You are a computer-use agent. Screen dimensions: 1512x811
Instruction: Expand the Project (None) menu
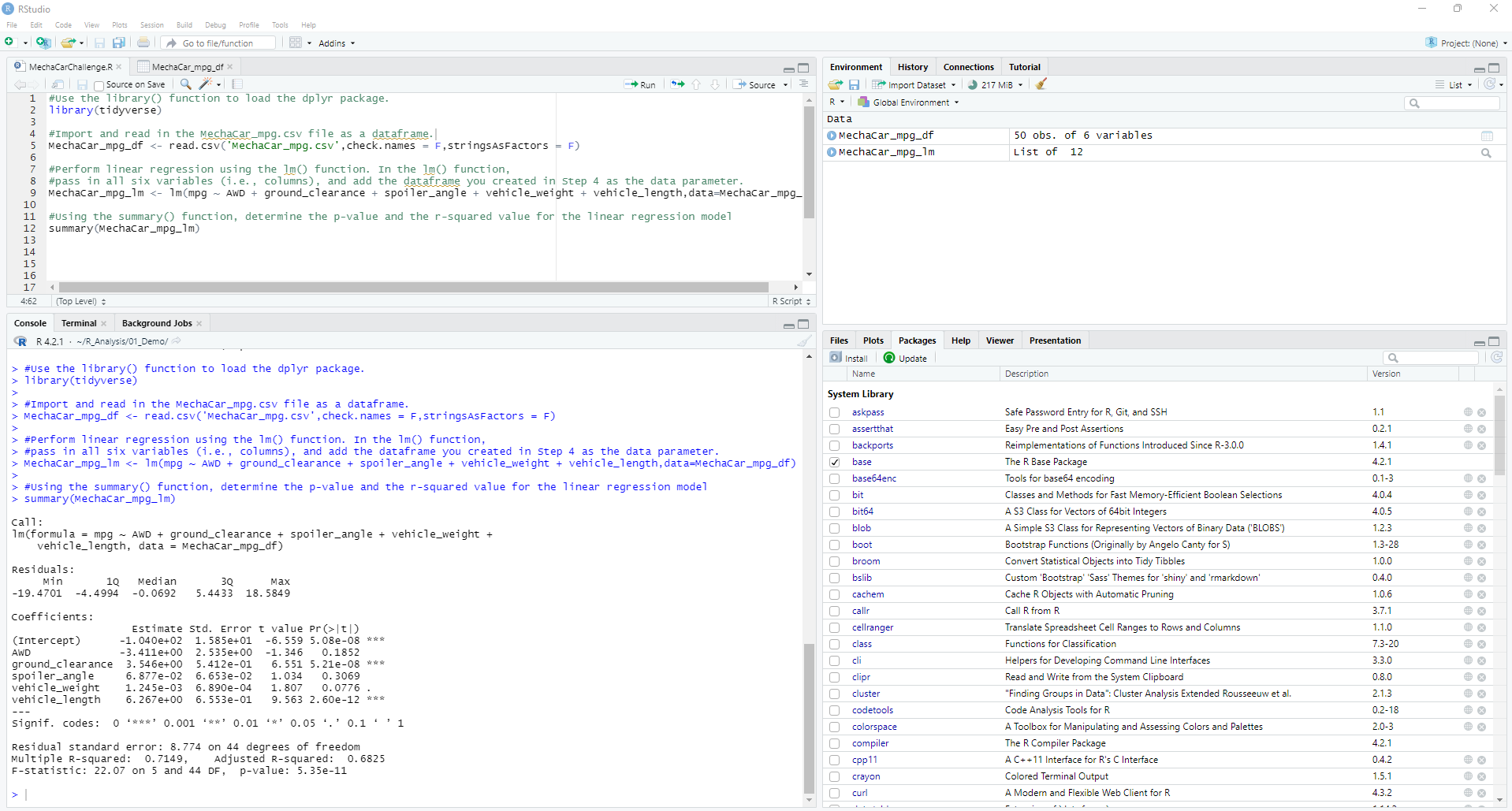tap(1466, 43)
